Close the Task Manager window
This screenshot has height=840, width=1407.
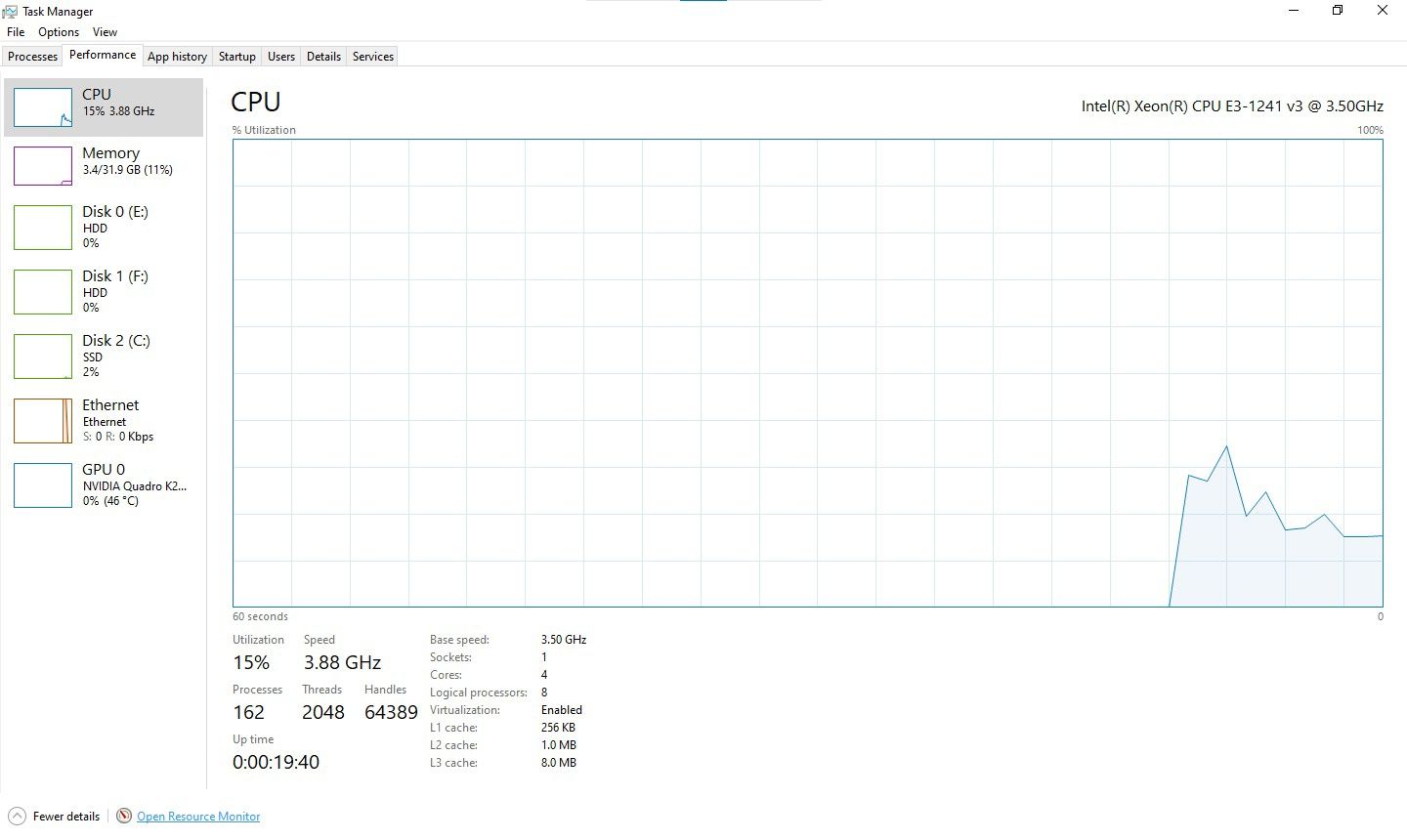pos(1383,11)
